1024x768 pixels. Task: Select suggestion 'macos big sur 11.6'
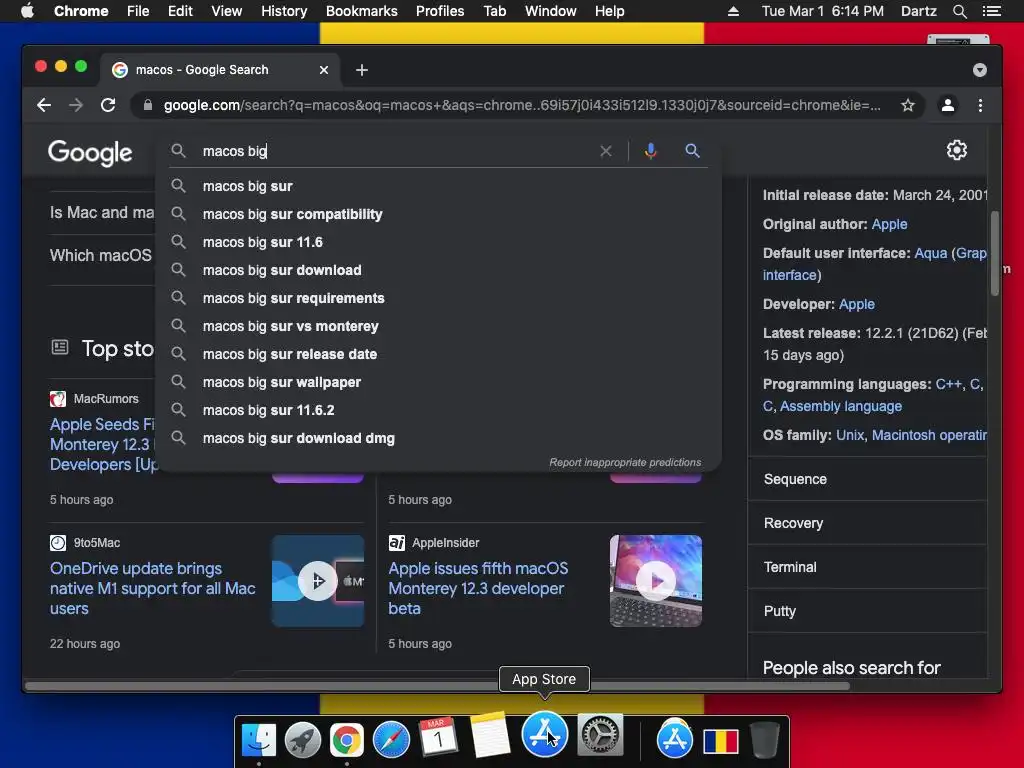pyautogui.click(x=439, y=242)
